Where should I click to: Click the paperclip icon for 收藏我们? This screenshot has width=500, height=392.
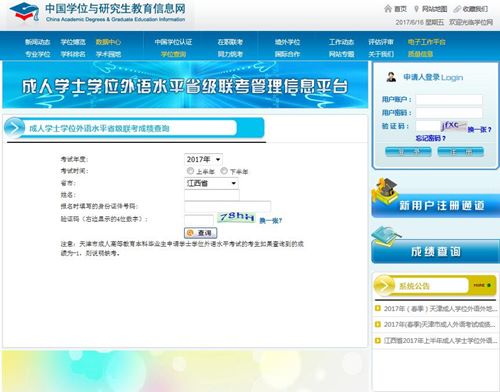(x=457, y=9)
